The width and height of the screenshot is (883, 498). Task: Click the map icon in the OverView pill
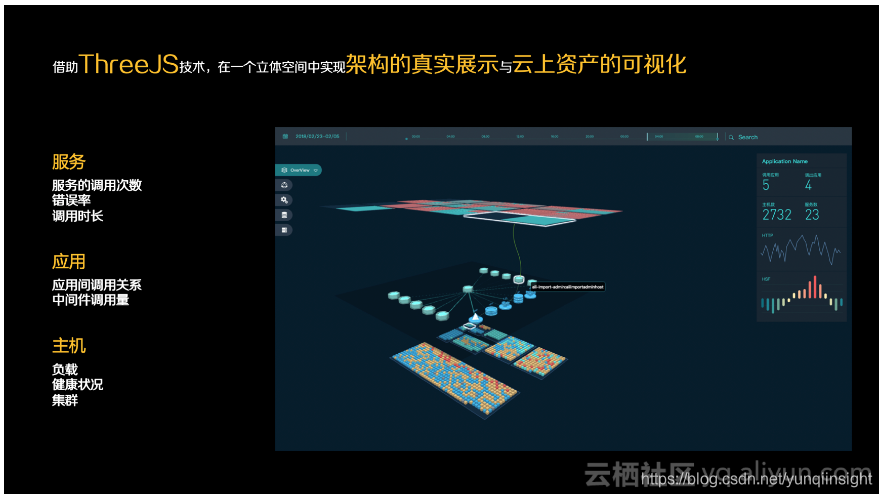284,170
